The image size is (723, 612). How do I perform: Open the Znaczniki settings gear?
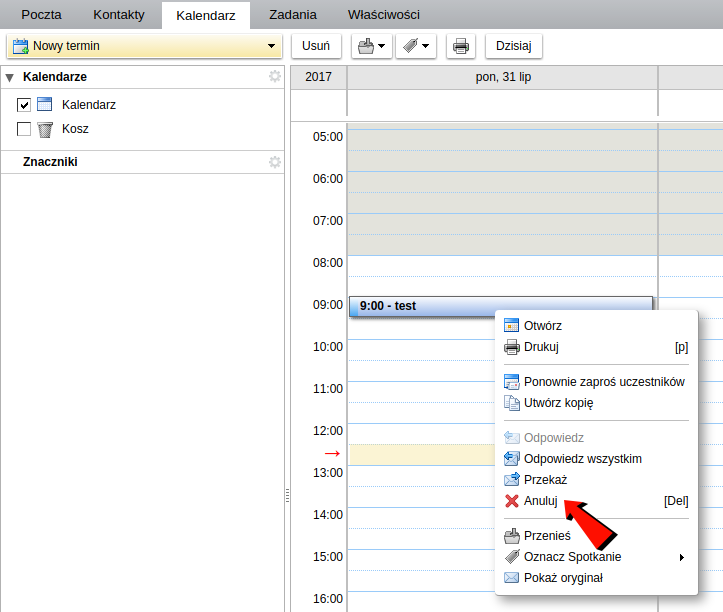click(275, 162)
